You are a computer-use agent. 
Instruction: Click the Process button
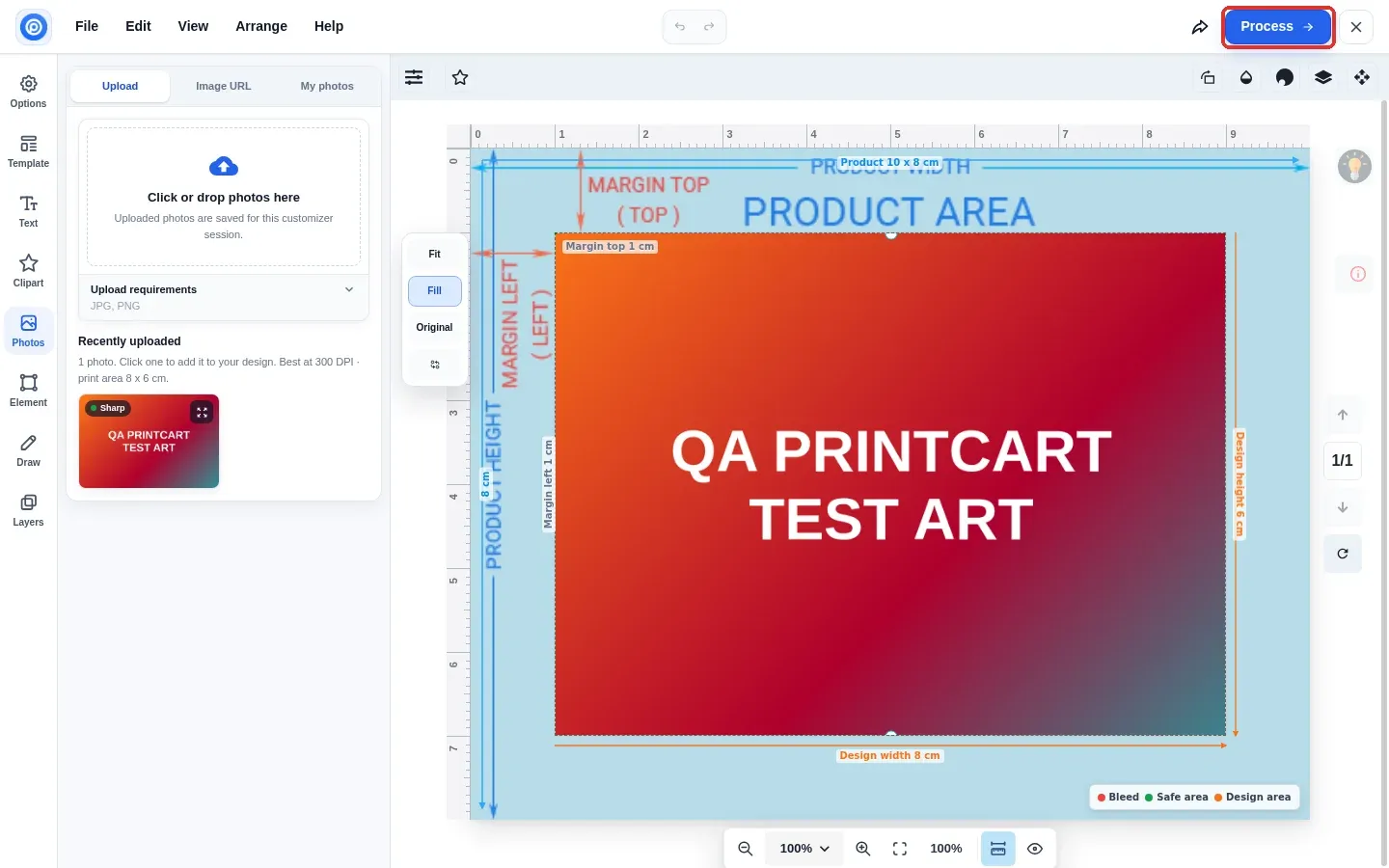[x=1278, y=27]
